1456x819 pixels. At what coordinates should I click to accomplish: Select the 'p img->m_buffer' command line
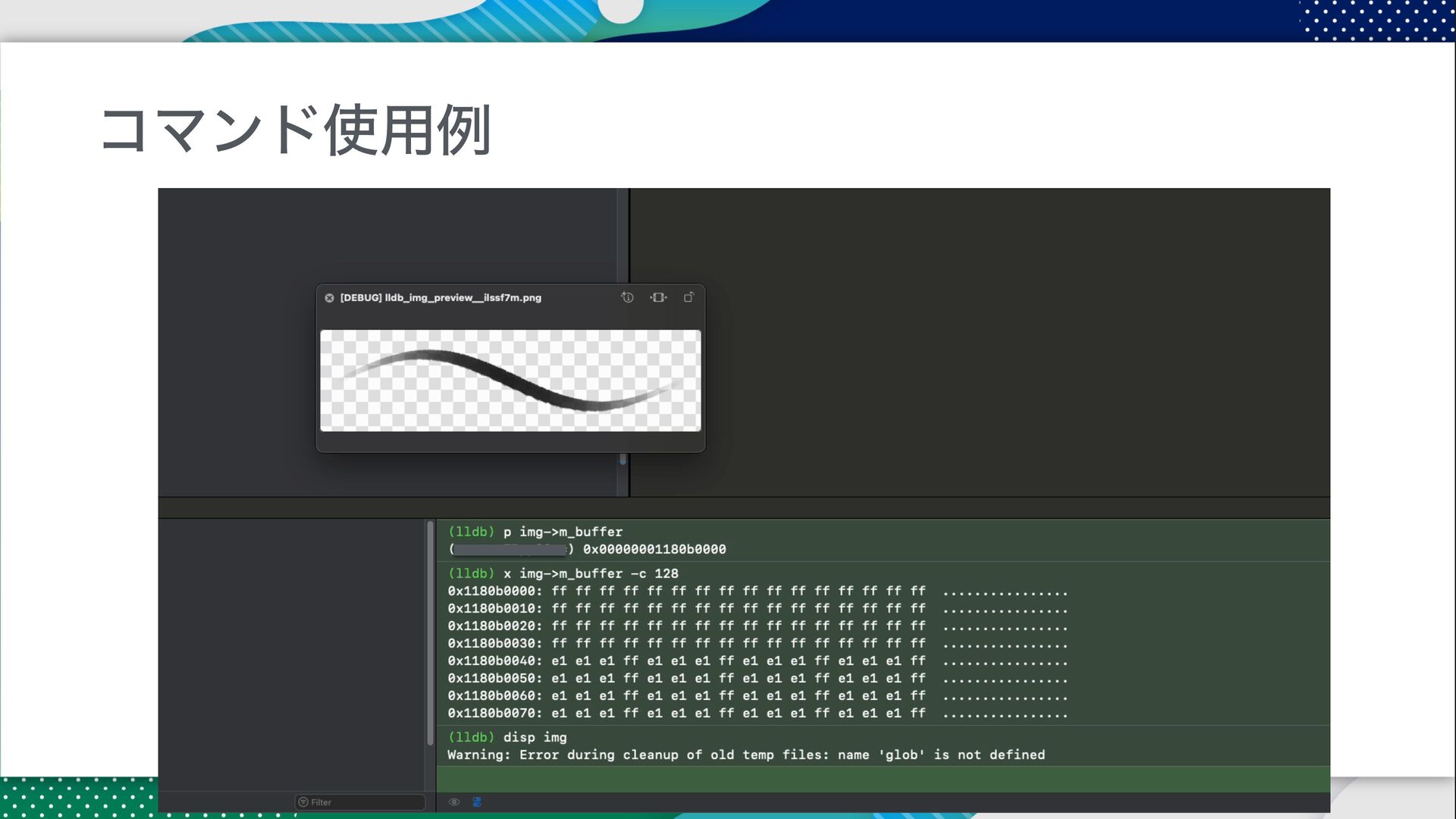click(563, 532)
